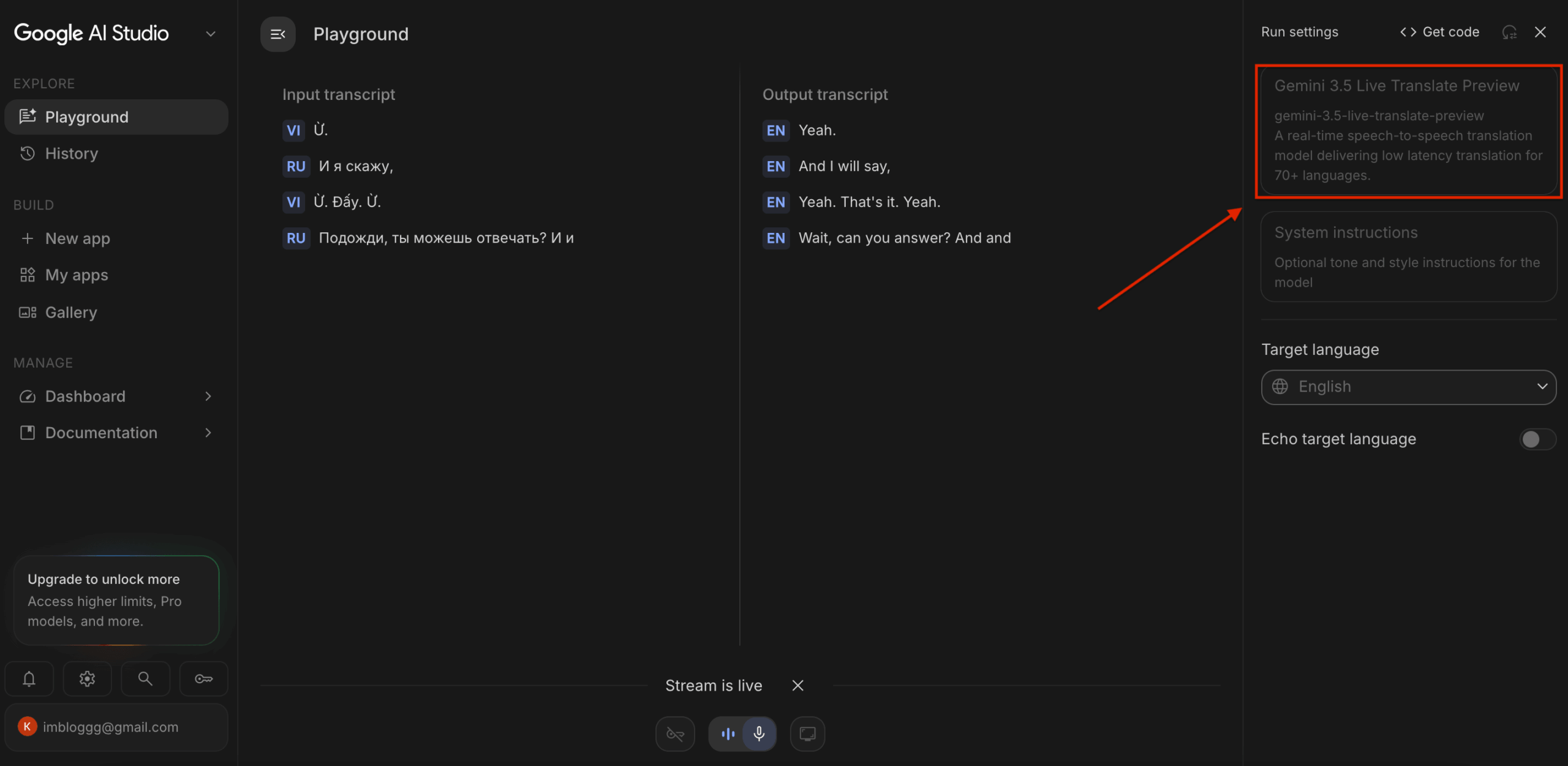Viewport: 1568px width, 766px height.
Task: Click the Google AI Studio logo
Action: (91, 34)
